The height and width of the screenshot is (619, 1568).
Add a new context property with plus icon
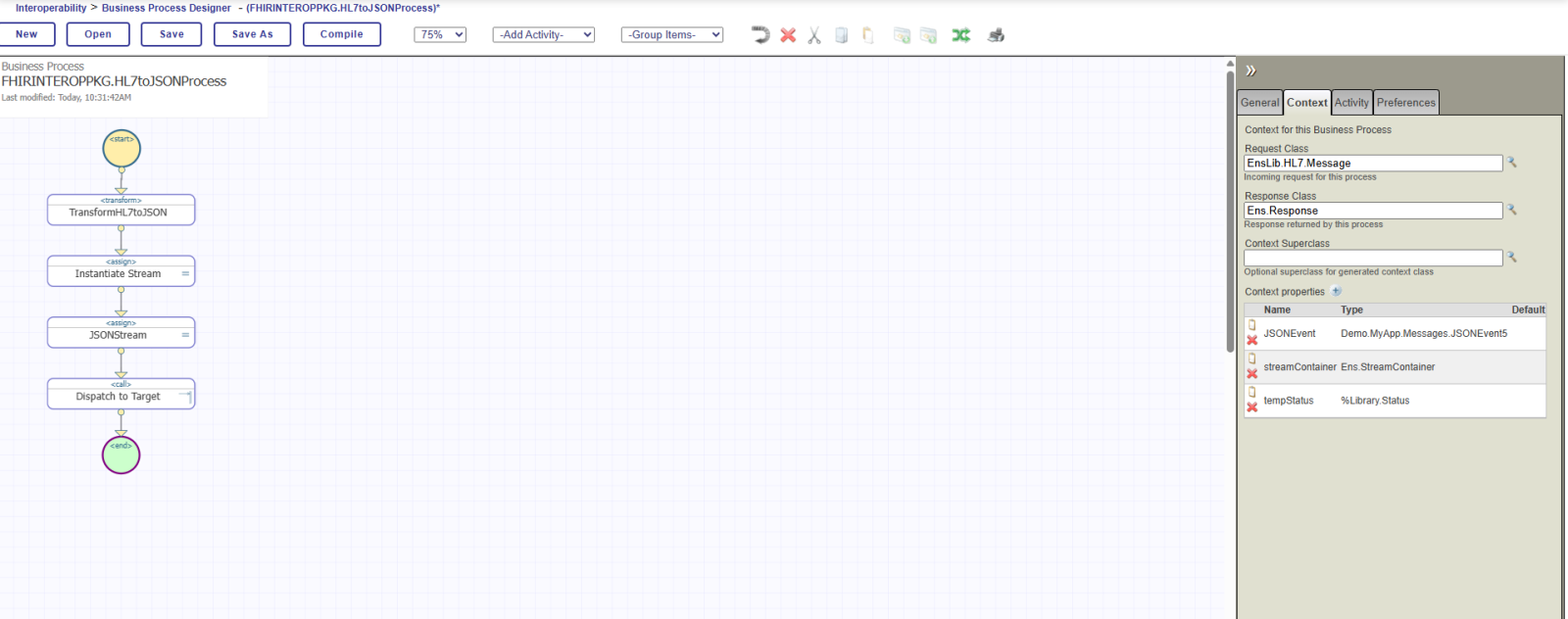click(x=1336, y=291)
